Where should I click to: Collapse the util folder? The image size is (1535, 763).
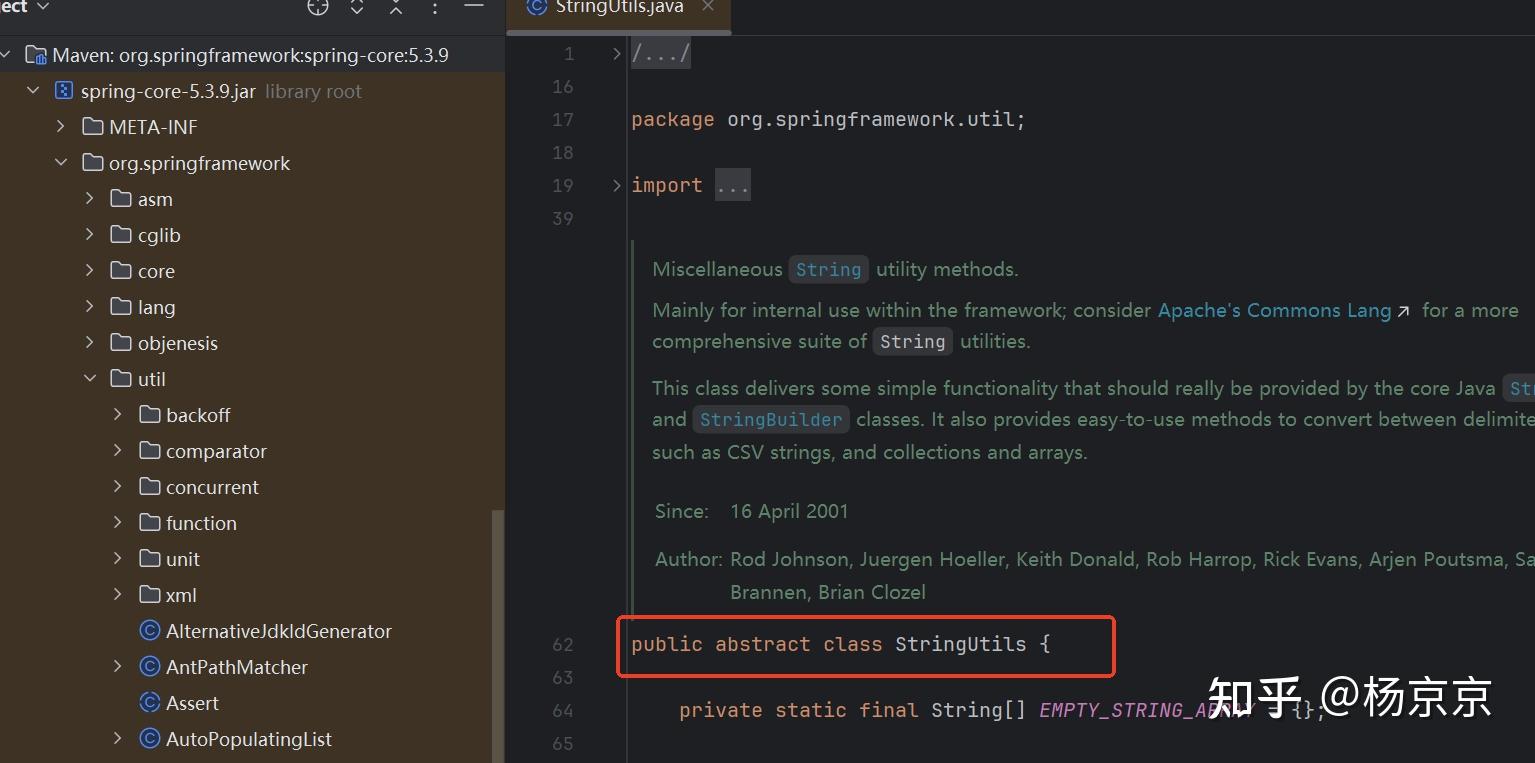coord(90,379)
